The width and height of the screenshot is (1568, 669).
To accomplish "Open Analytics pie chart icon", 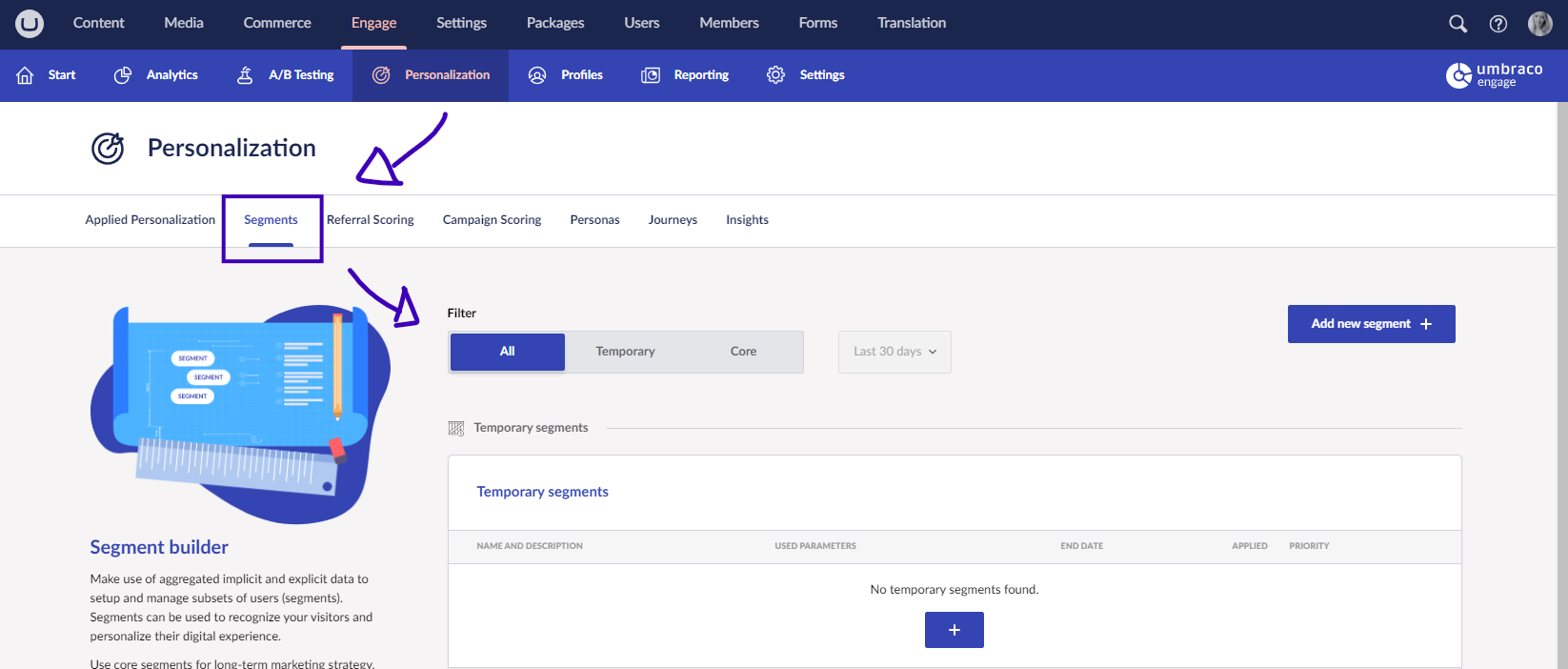I will click(123, 75).
